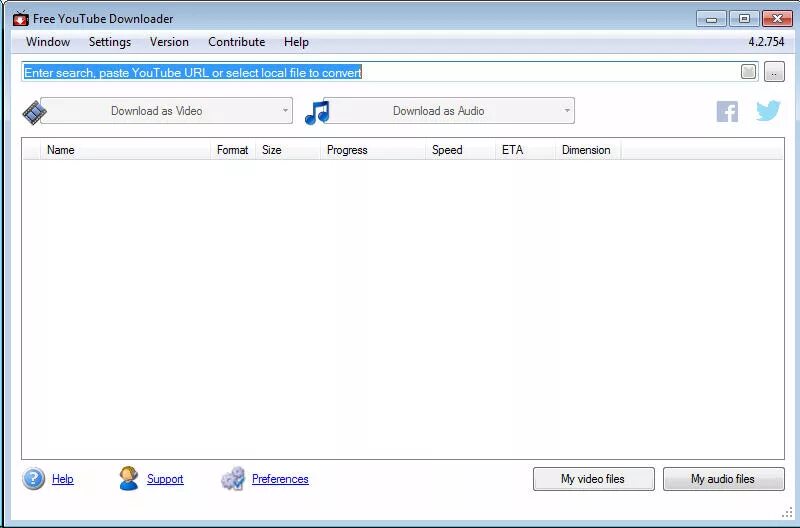Click the Download as Video button
Screen dimensions: 800x528
click(x=166, y=111)
